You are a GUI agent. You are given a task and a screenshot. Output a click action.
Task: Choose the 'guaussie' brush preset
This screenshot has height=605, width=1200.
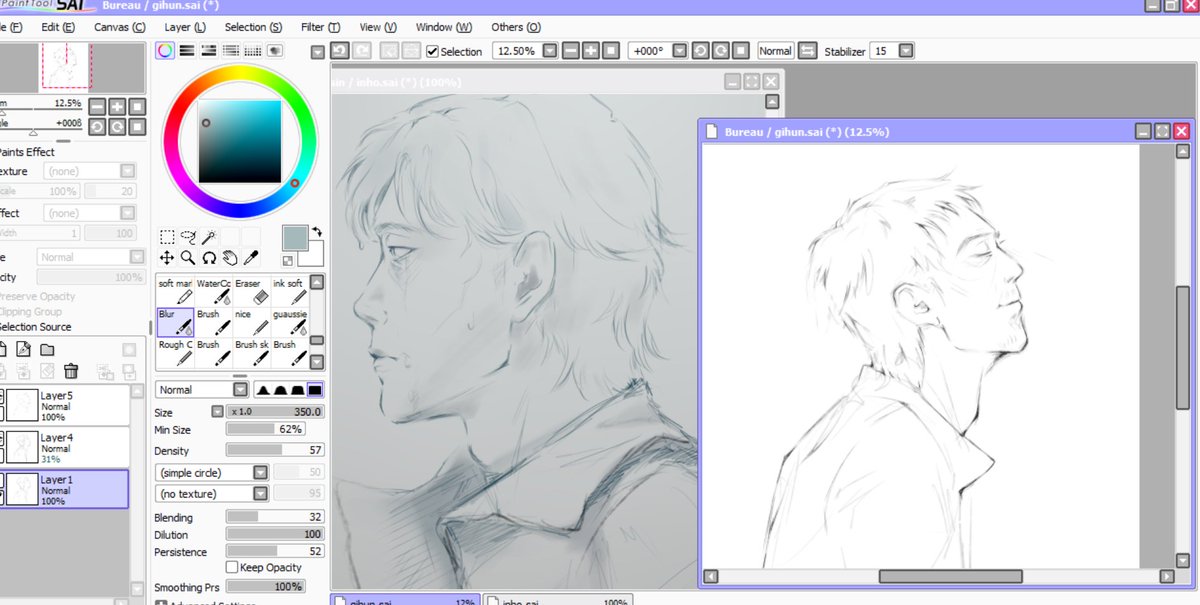[x=289, y=322]
